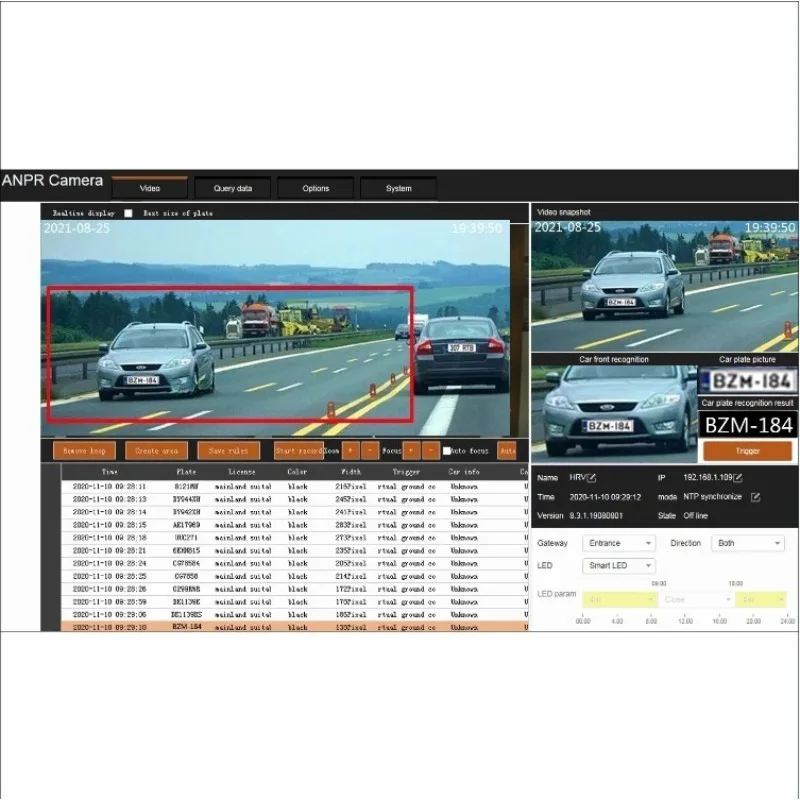Click the edit icon next to Name HRV
This screenshot has height=800, width=800.
pos(592,478)
